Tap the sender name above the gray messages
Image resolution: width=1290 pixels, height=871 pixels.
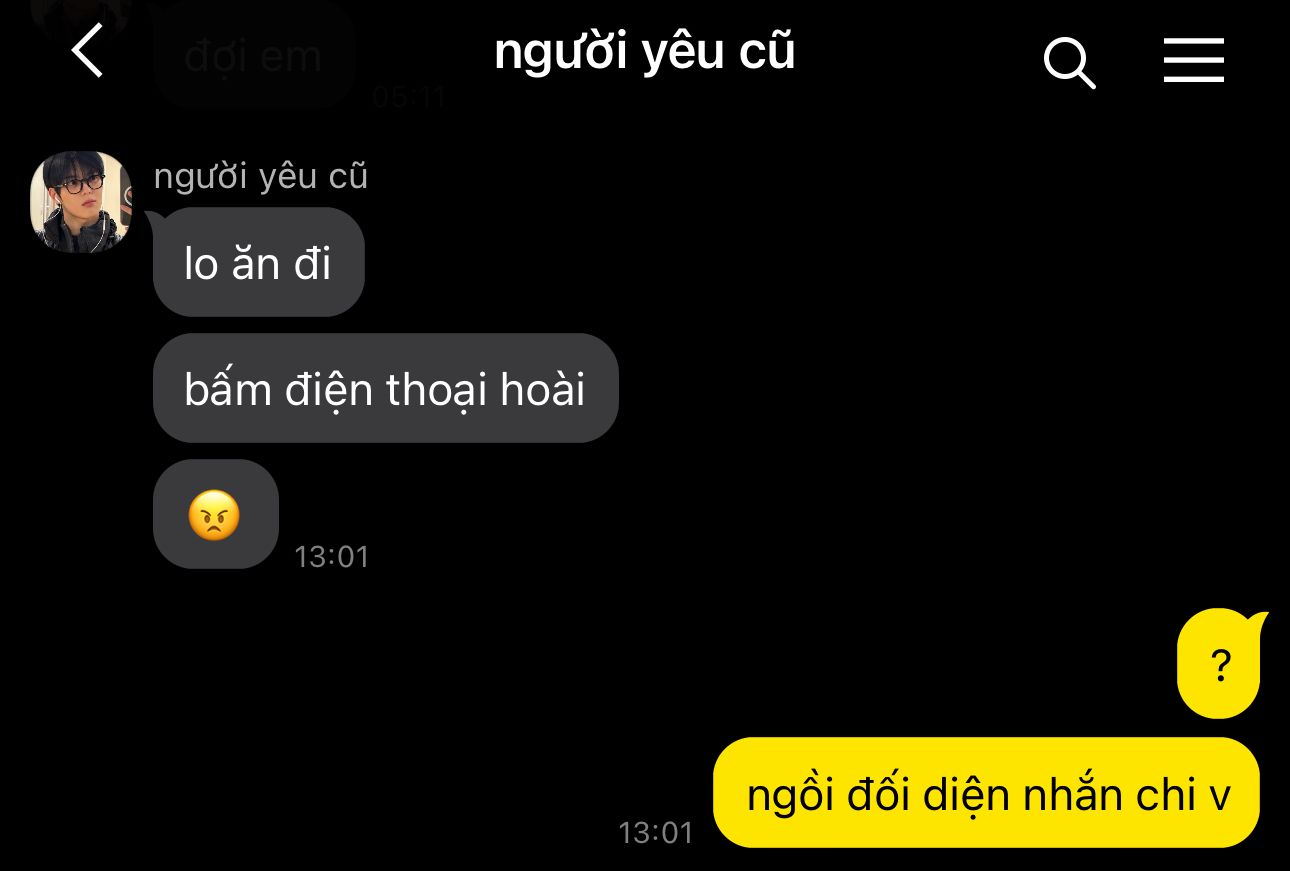tap(261, 176)
